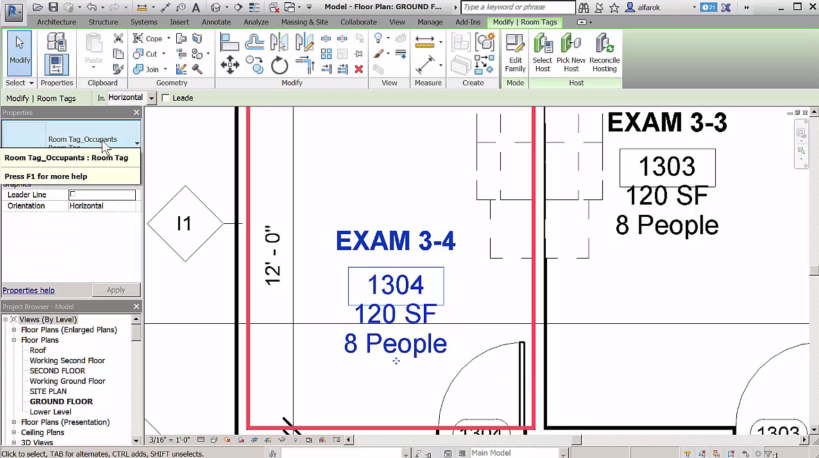Click the Undo arrow icon
This screenshot has width=819, height=458.
92,7
